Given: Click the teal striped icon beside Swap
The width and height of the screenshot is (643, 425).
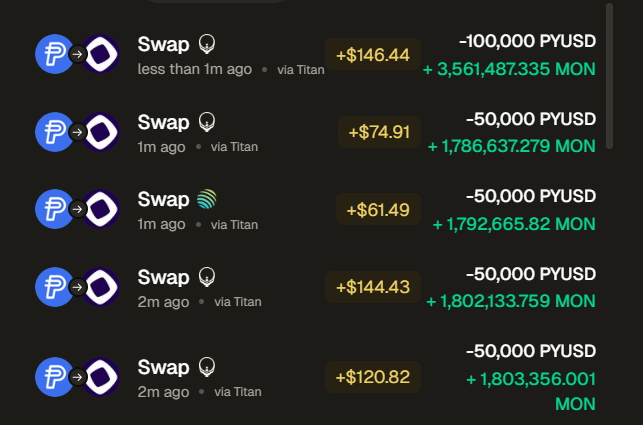Looking at the screenshot, I should [207, 199].
